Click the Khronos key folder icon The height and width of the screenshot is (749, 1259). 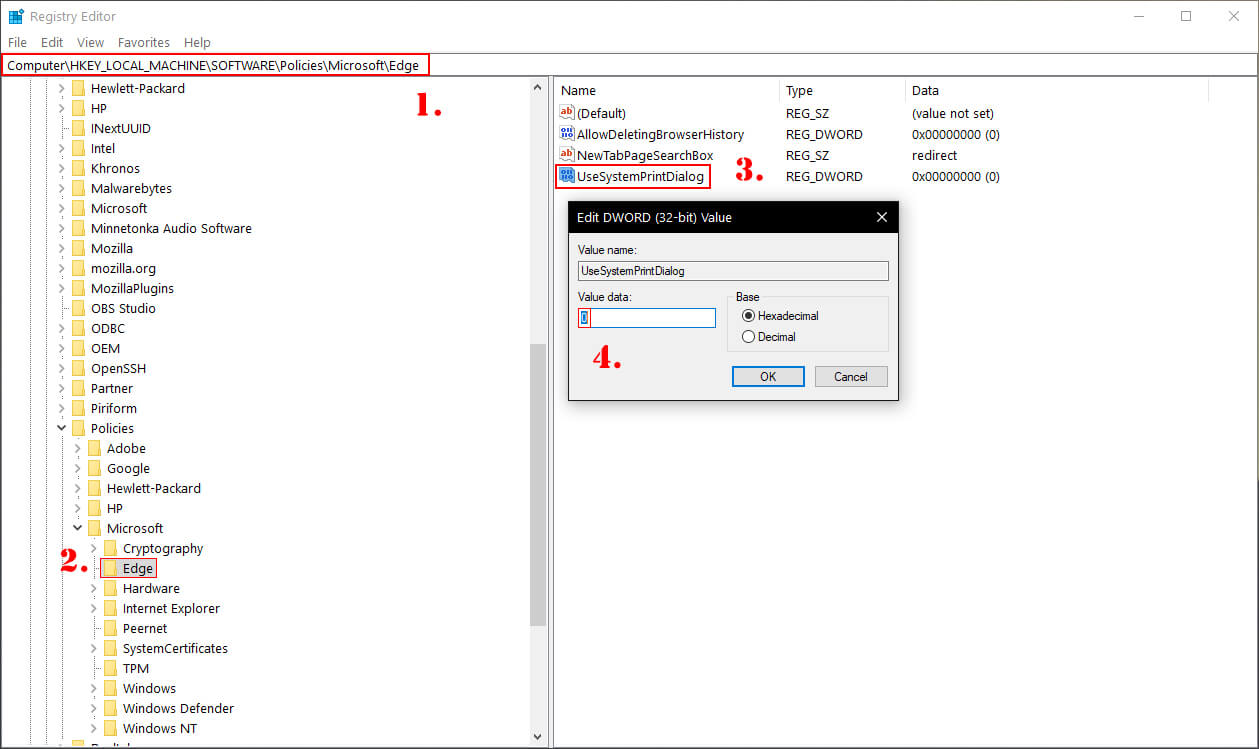(x=78, y=168)
